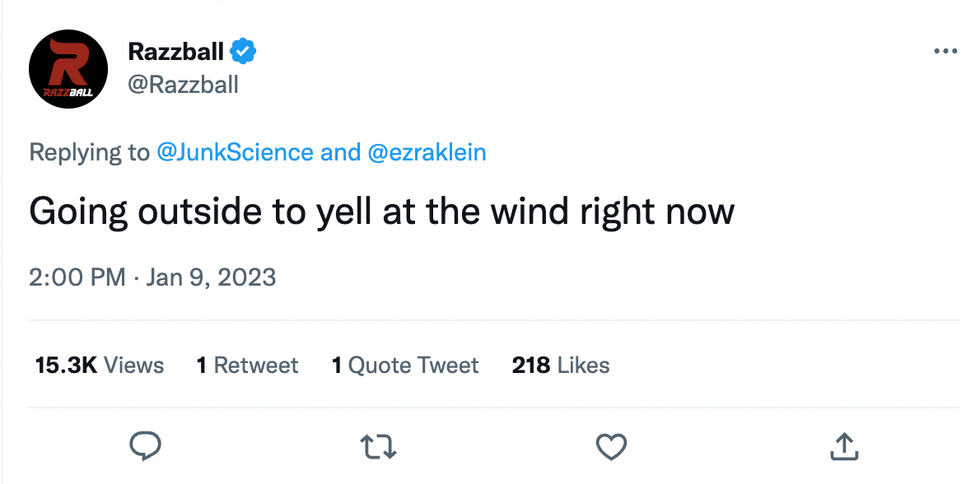
Task: View the 15.3K Views analytics
Action: (x=99, y=365)
